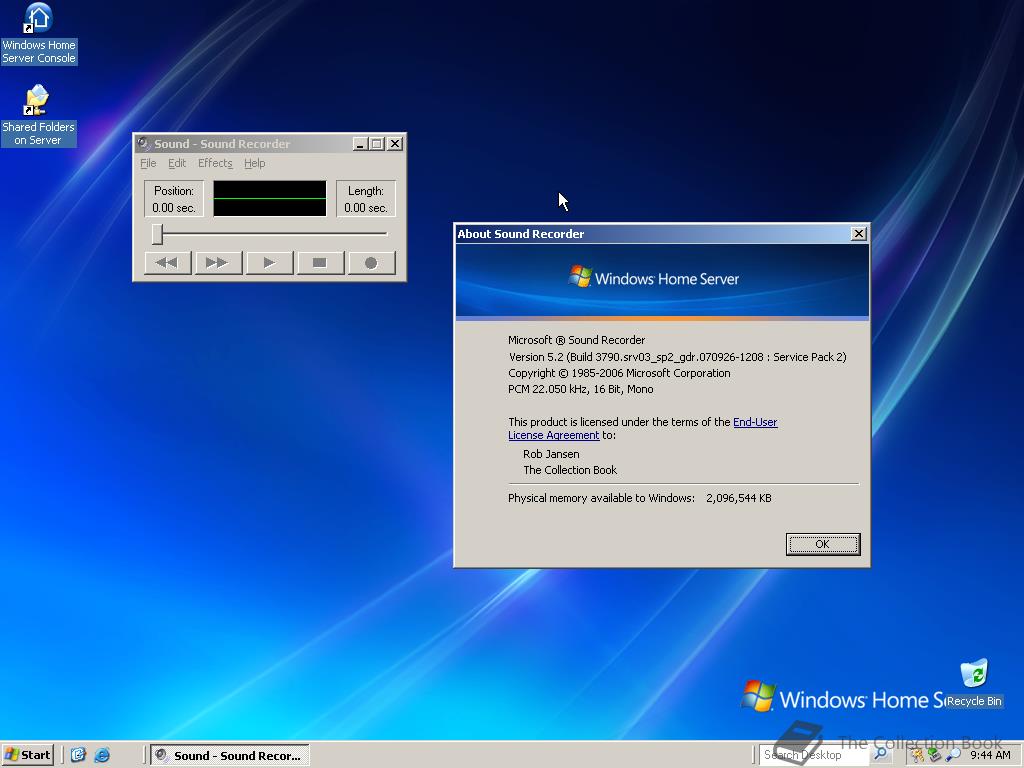Viewport: 1024px width, 768px height.
Task: Start recording with the Record button
Action: [371, 263]
